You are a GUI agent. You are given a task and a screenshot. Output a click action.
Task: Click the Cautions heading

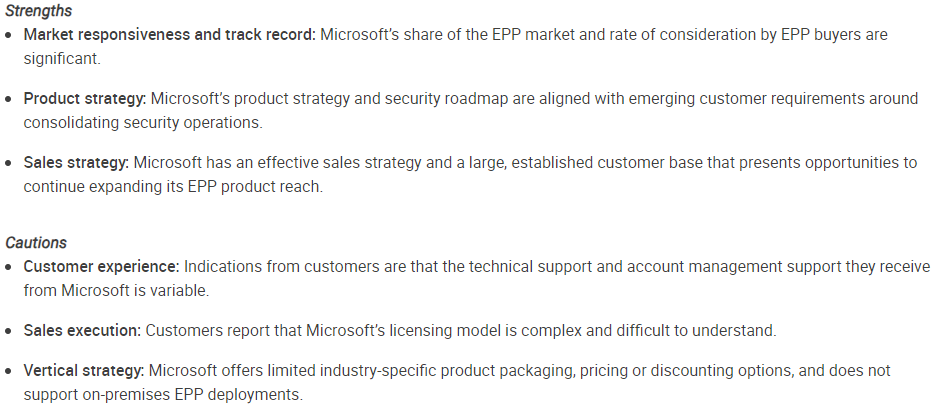pyautogui.click(x=34, y=243)
